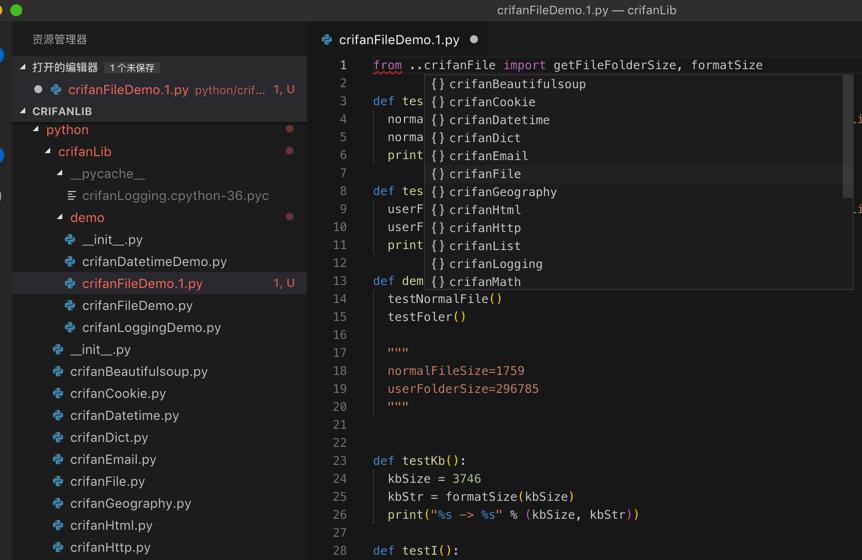The height and width of the screenshot is (560, 862).
Task: Collapse the python folder arrow
Action: click(36, 129)
